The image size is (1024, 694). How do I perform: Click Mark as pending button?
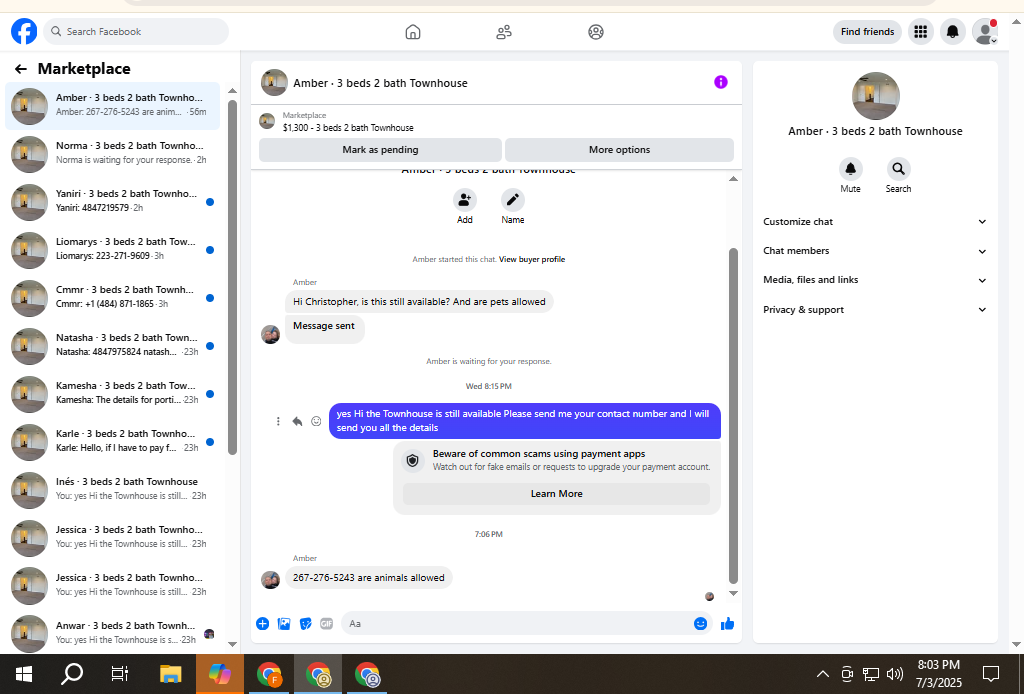coord(380,150)
